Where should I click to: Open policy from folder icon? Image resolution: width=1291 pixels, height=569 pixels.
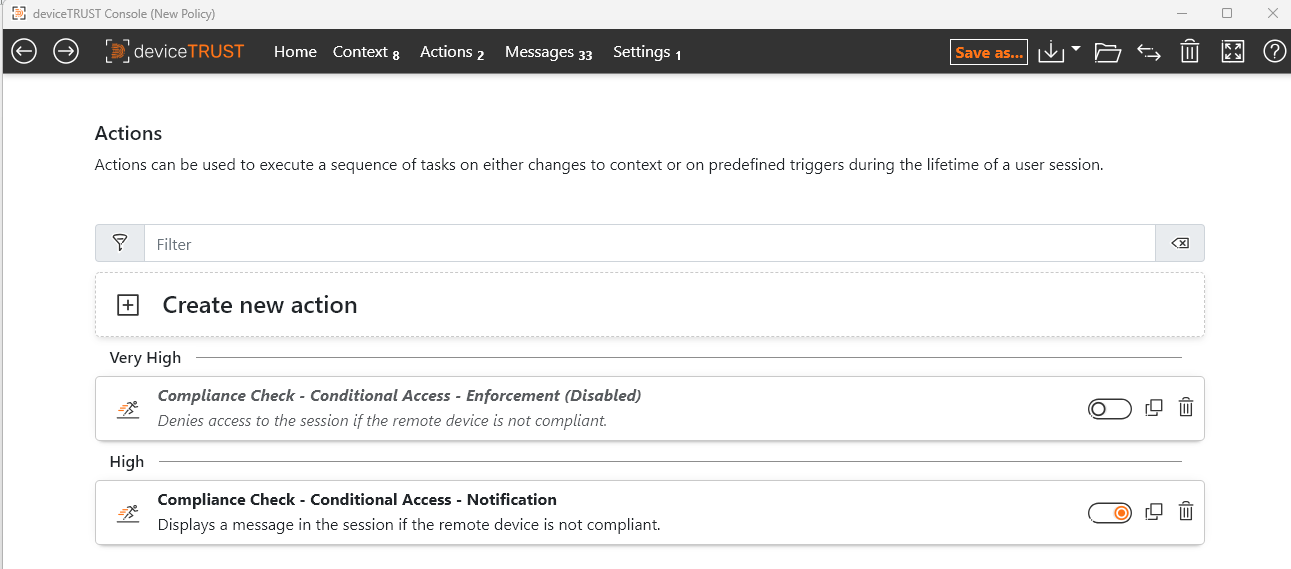coord(1107,52)
